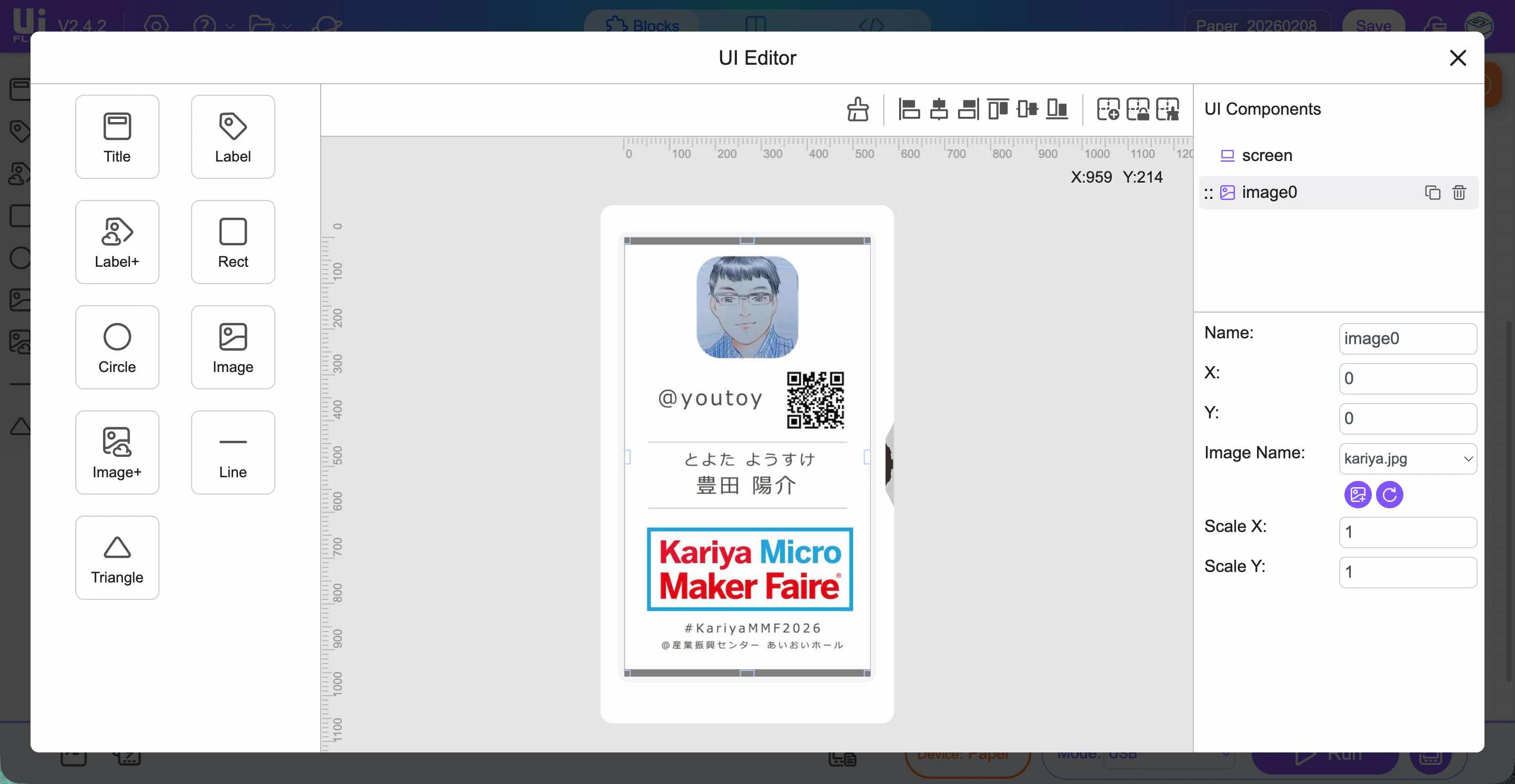Screen dimensions: 1515x784
Task: Add a Circle component
Action: pyautogui.click(x=117, y=347)
